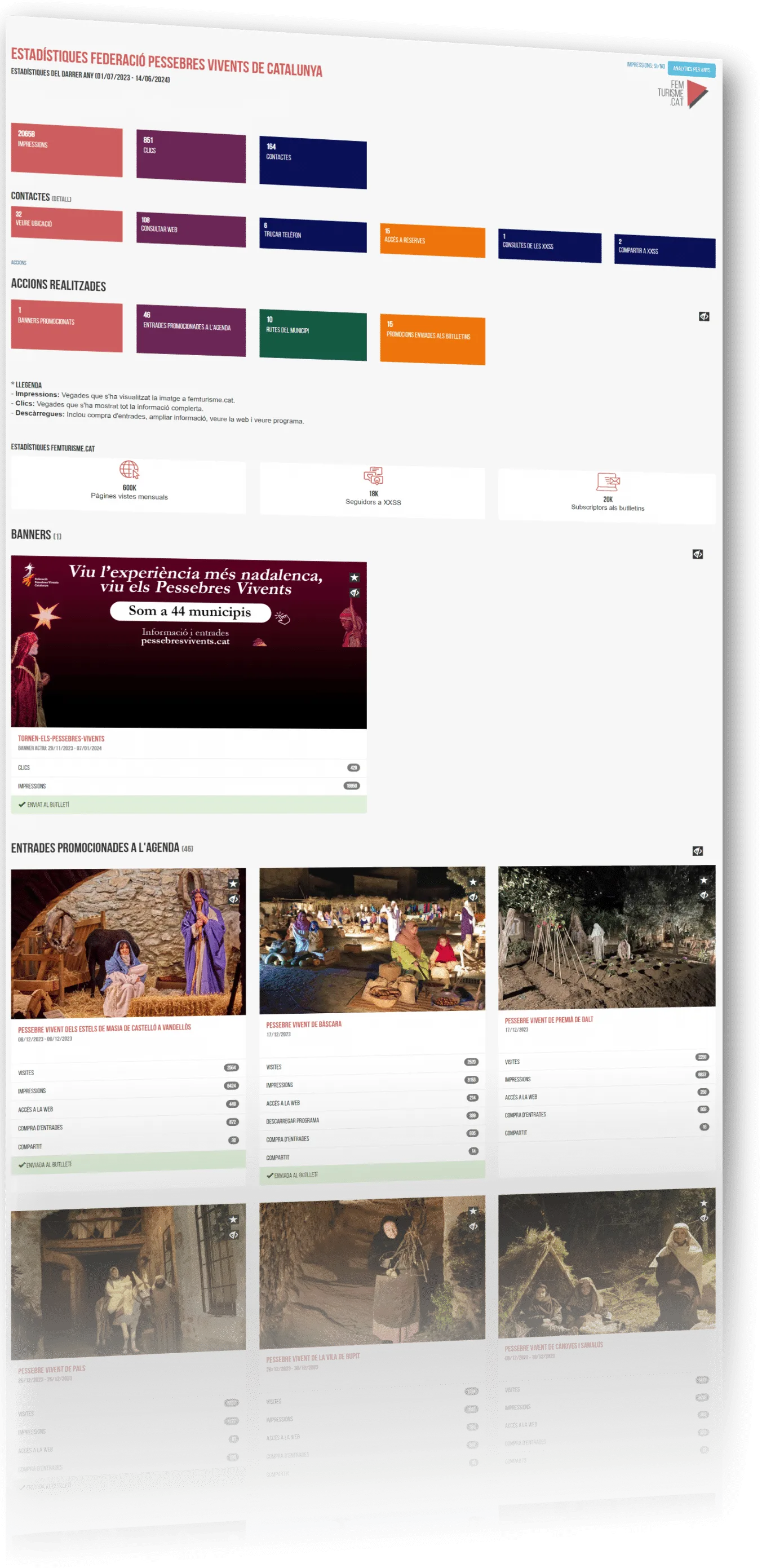The image size is (762, 1568).
Task: Toggle the Impressions SI/NO link
Action: click(645, 65)
